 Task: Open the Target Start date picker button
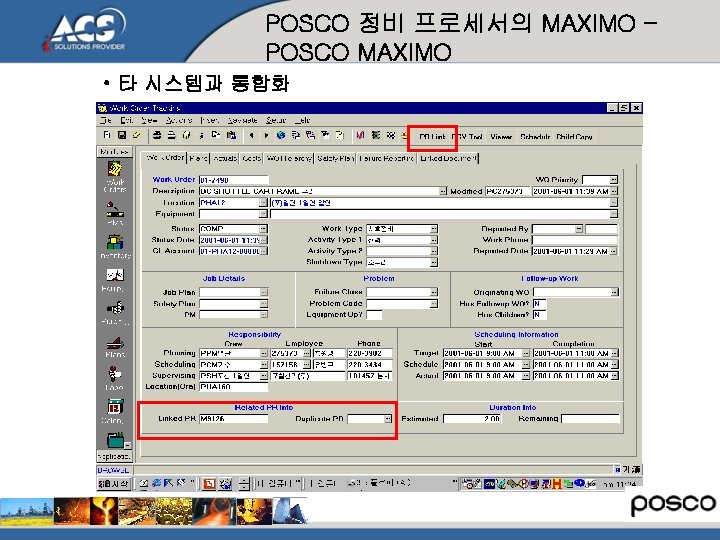coord(526,353)
